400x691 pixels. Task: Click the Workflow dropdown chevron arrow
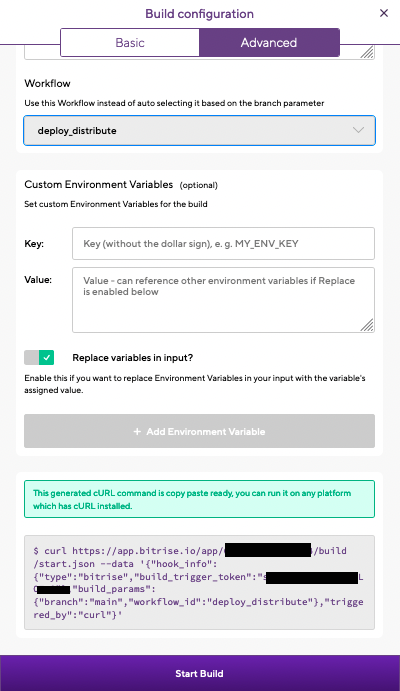359,130
